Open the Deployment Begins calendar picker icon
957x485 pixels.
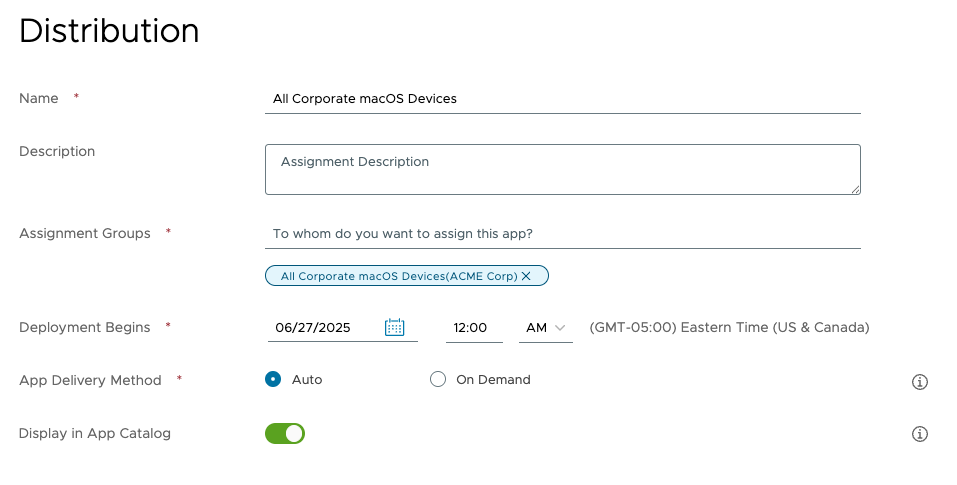pyautogui.click(x=394, y=327)
